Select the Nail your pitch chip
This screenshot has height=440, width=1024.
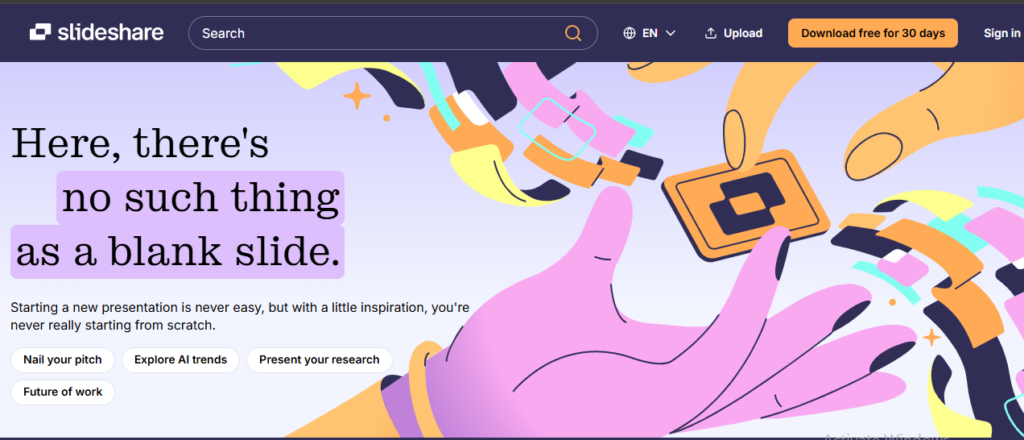click(x=63, y=360)
